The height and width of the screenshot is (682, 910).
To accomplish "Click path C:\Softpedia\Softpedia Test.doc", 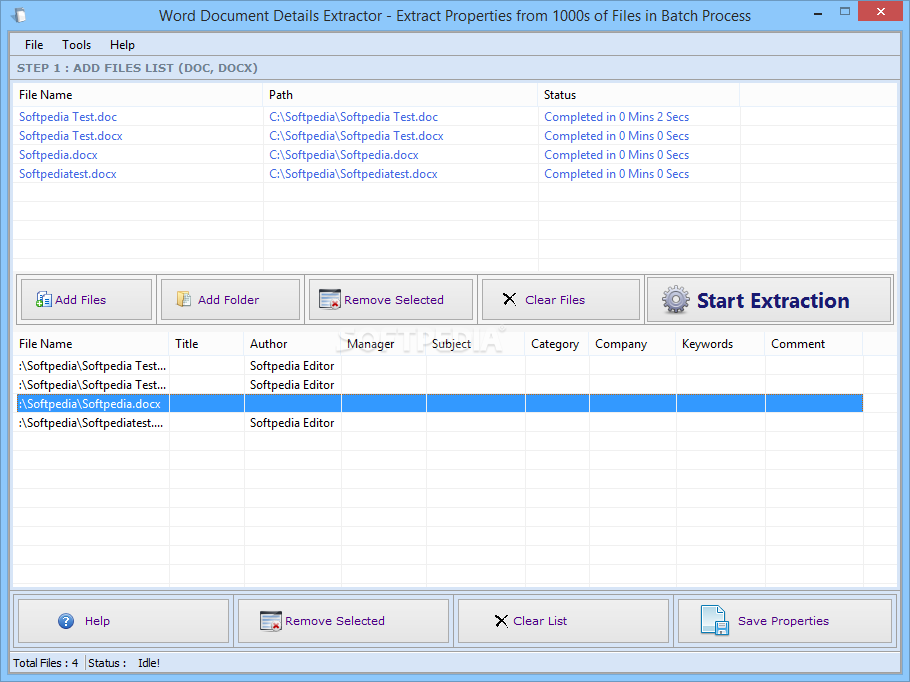I will pyautogui.click(x=353, y=117).
